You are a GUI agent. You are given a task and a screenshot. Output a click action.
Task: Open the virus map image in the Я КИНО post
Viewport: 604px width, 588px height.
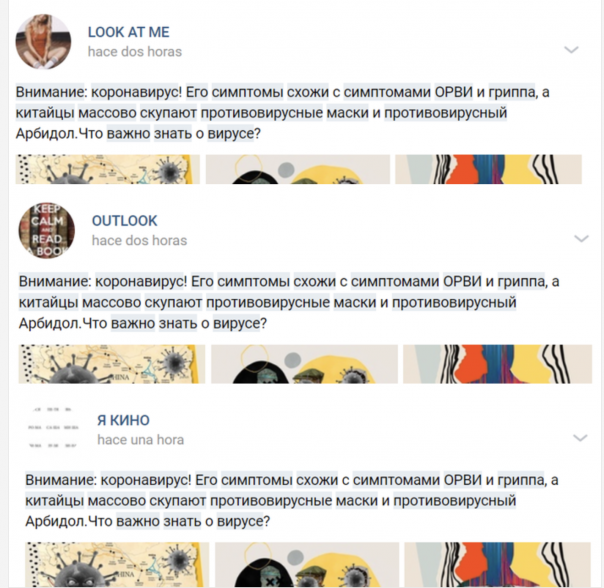[x=117, y=565]
